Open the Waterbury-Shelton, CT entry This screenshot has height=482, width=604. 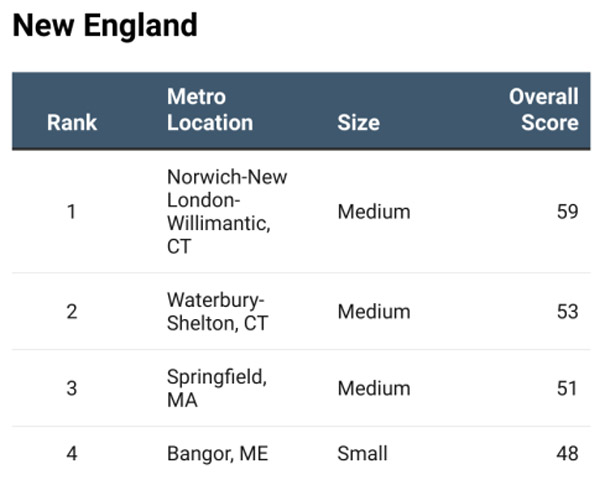[x=218, y=311]
